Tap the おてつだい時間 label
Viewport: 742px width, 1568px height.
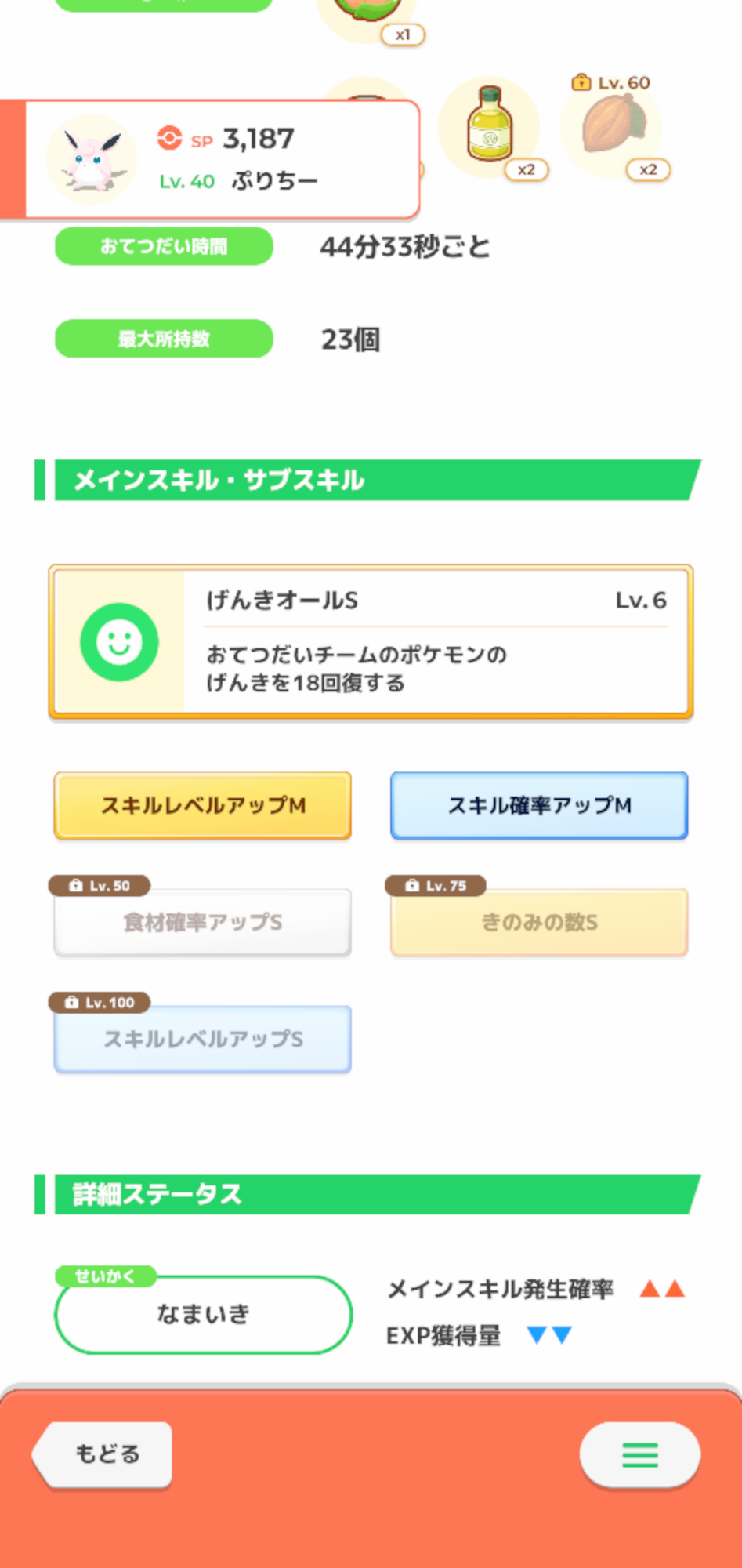click(x=164, y=246)
